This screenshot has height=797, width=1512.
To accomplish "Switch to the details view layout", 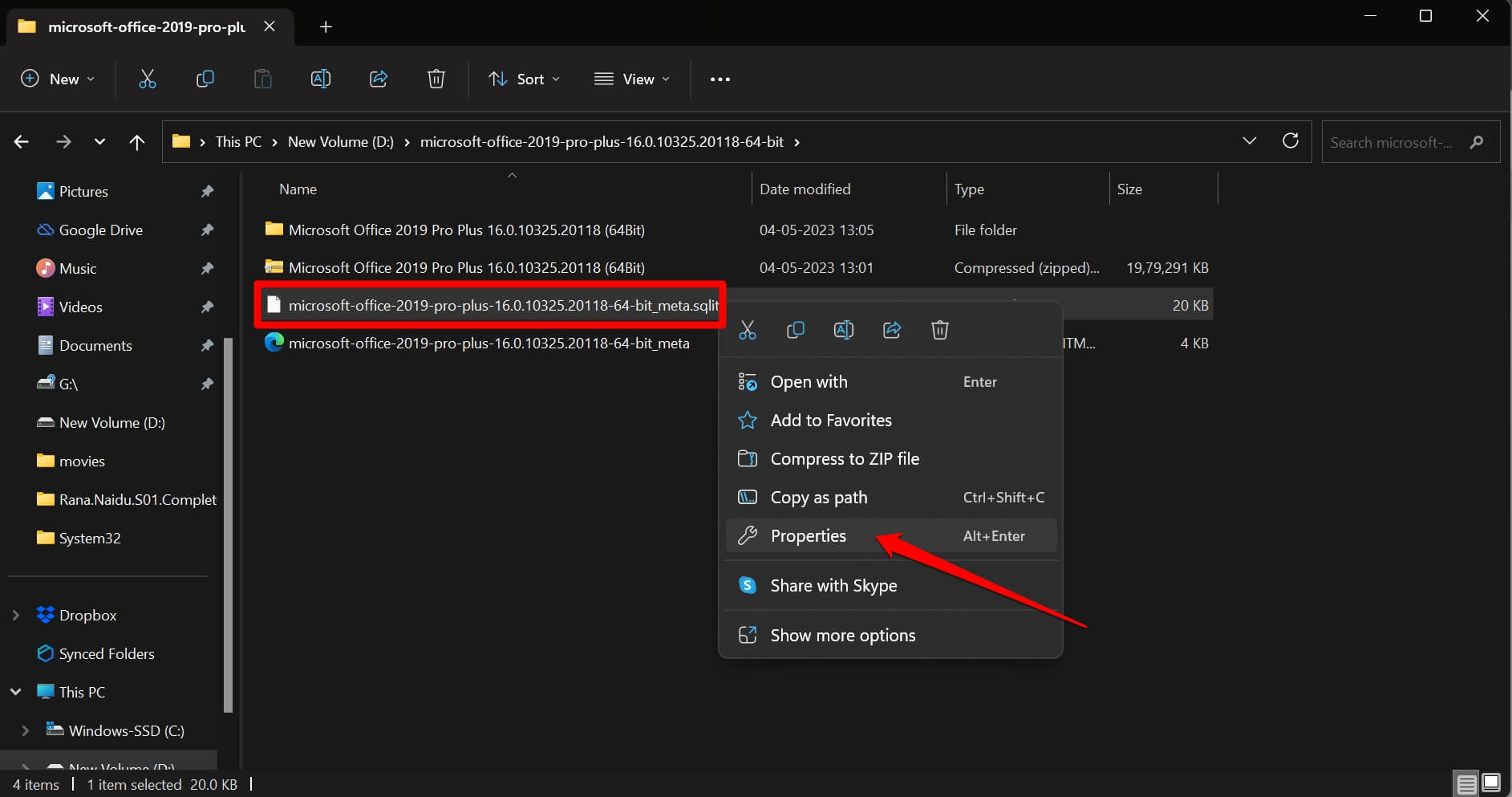I will [1466, 783].
